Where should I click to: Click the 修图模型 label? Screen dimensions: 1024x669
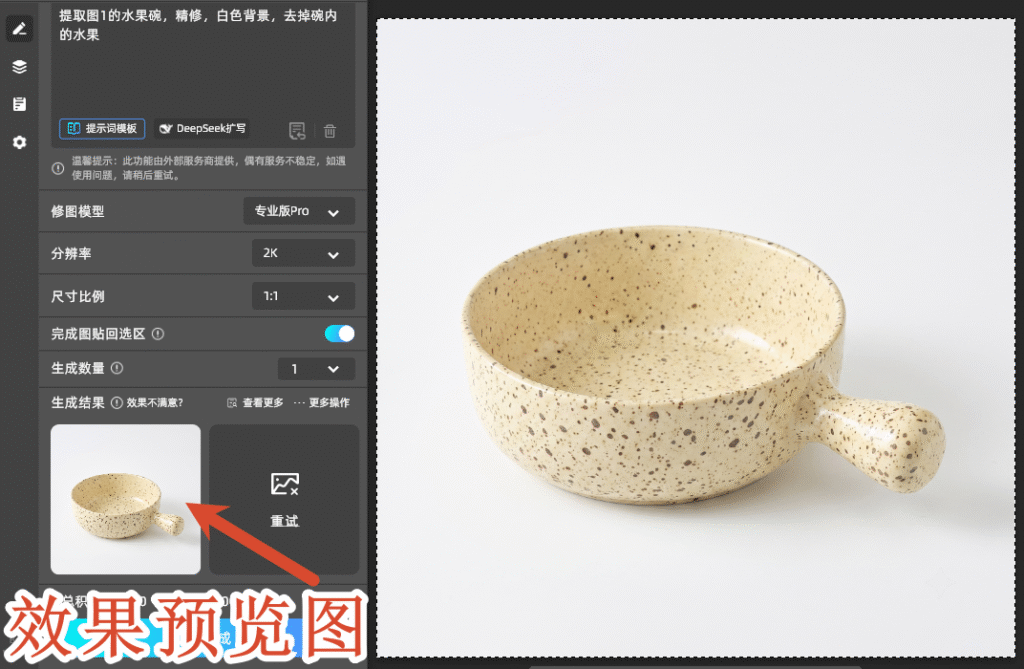pyautogui.click(x=78, y=212)
